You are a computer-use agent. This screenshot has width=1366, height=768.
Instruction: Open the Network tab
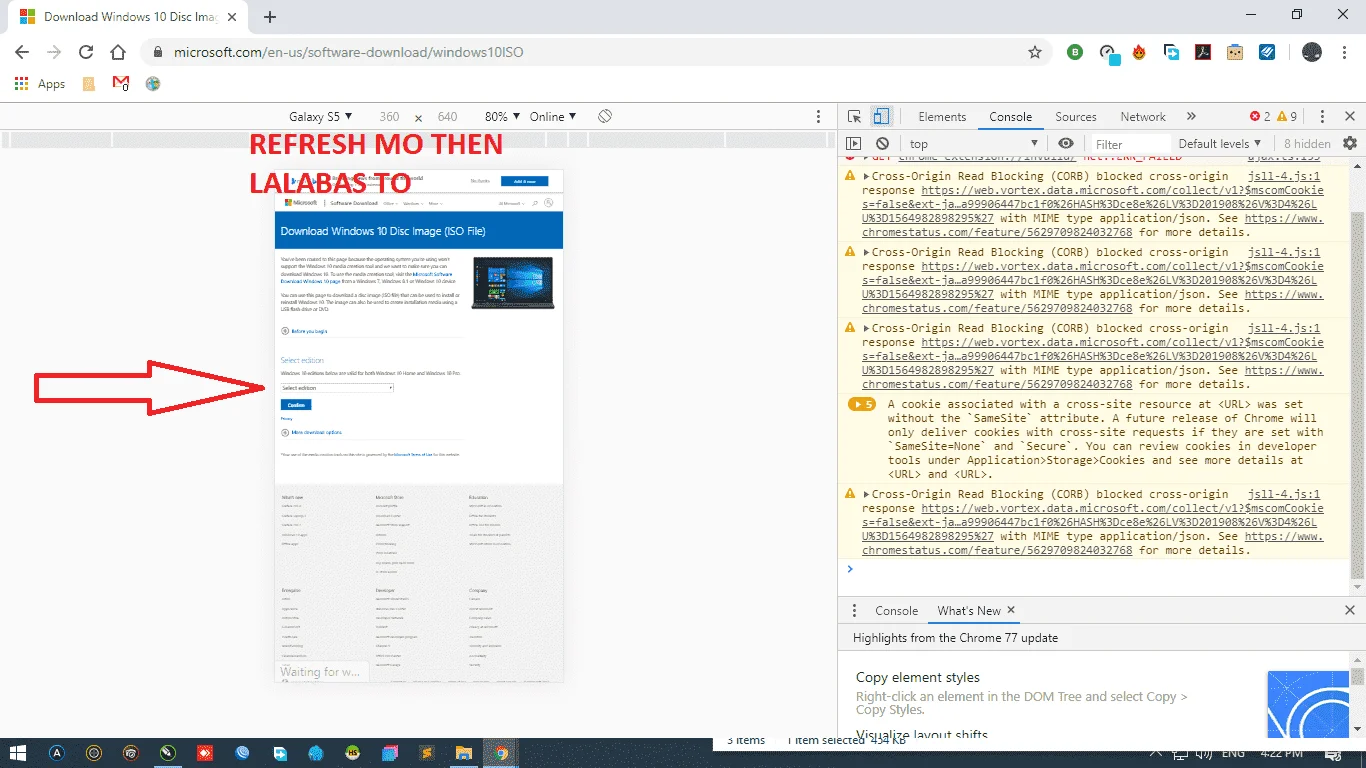click(1142, 117)
